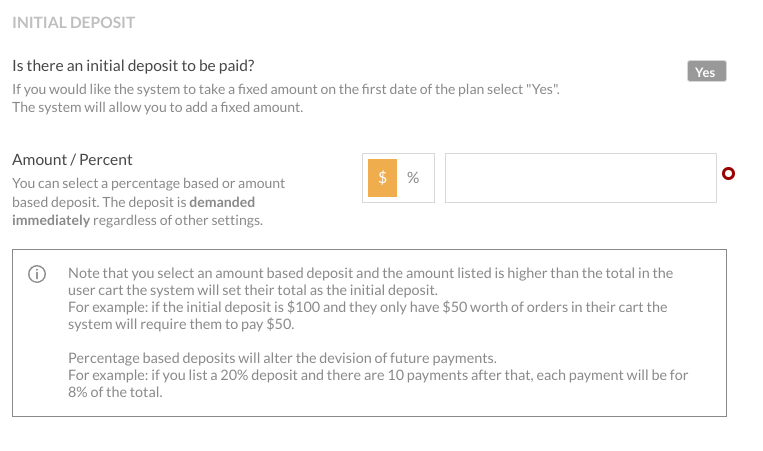Viewport: 763px width, 451px height.
Task: Click the info icon in the note box
Action: pos(37,274)
